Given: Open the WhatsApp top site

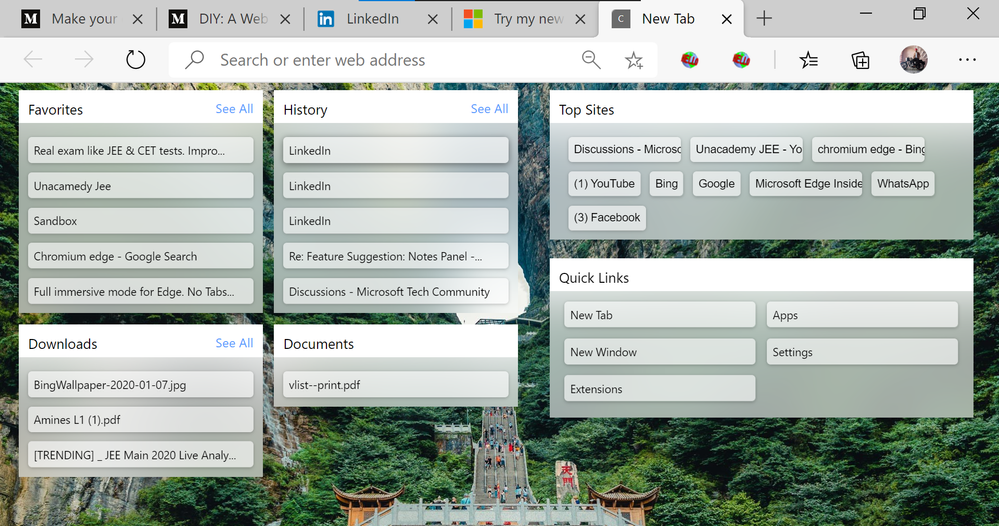Looking at the screenshot, I should (x=903, y=183).
